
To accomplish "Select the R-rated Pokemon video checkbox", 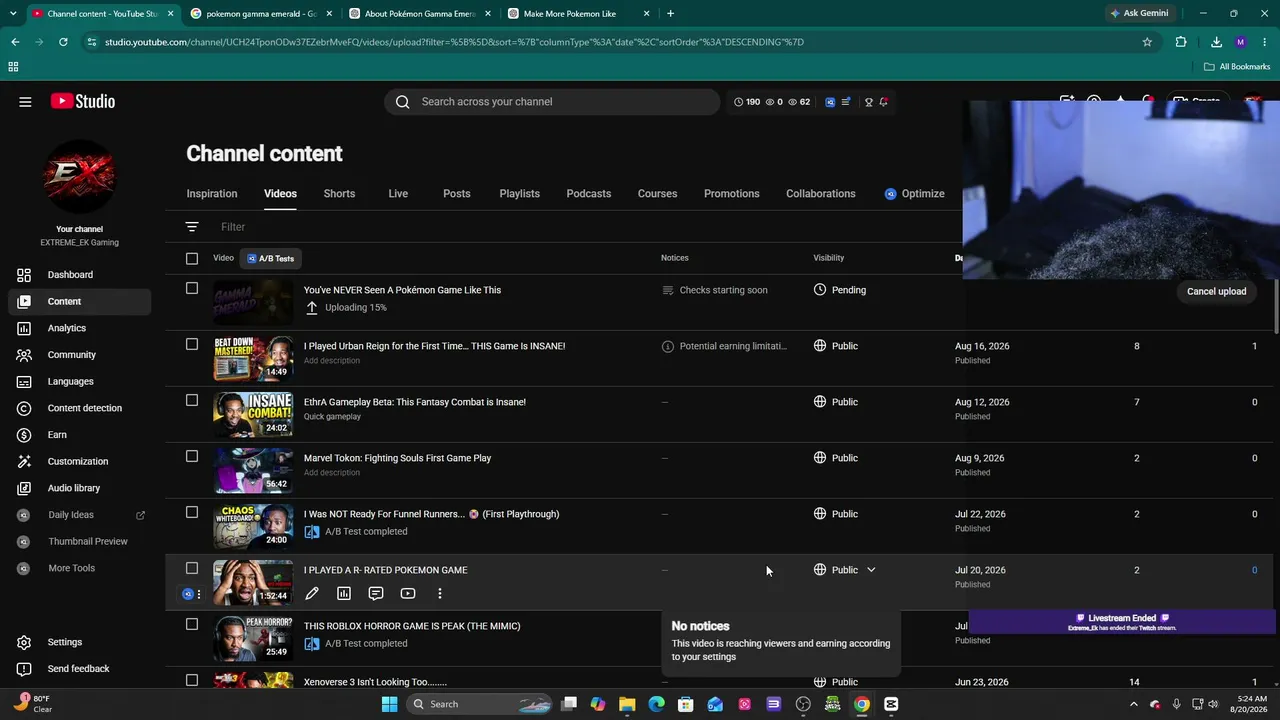I will click(192, 568).
